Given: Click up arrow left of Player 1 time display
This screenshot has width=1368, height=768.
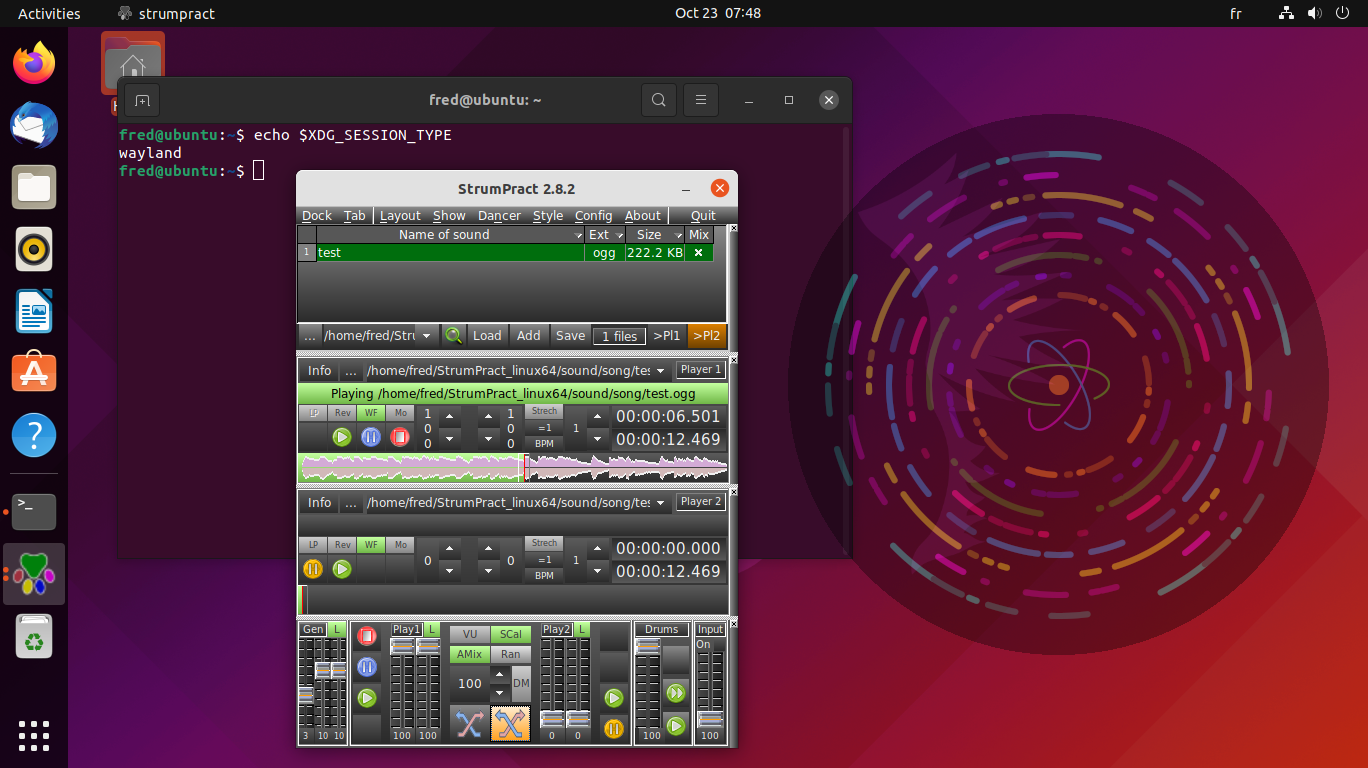Looking at the screenshot, I should click(x=597, y=417).
